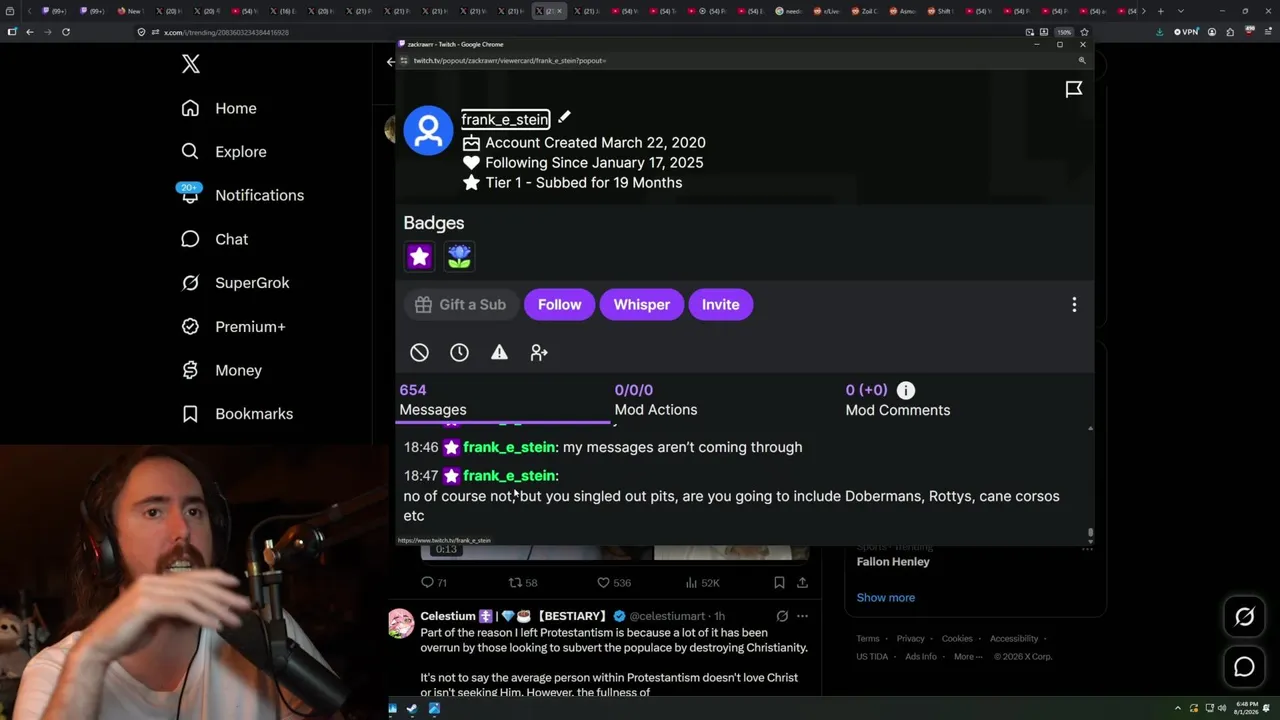
Task: Click the warn user triangle icon
Action: [499, 352]
